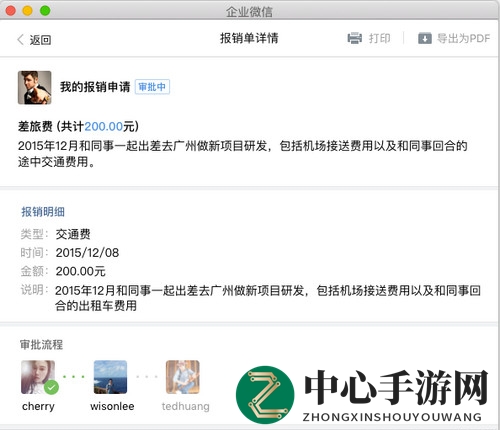Click the 出租车费用 description line
Viewport: 500px width, 430px height.
pyautogui.click(x=96, y=306)
